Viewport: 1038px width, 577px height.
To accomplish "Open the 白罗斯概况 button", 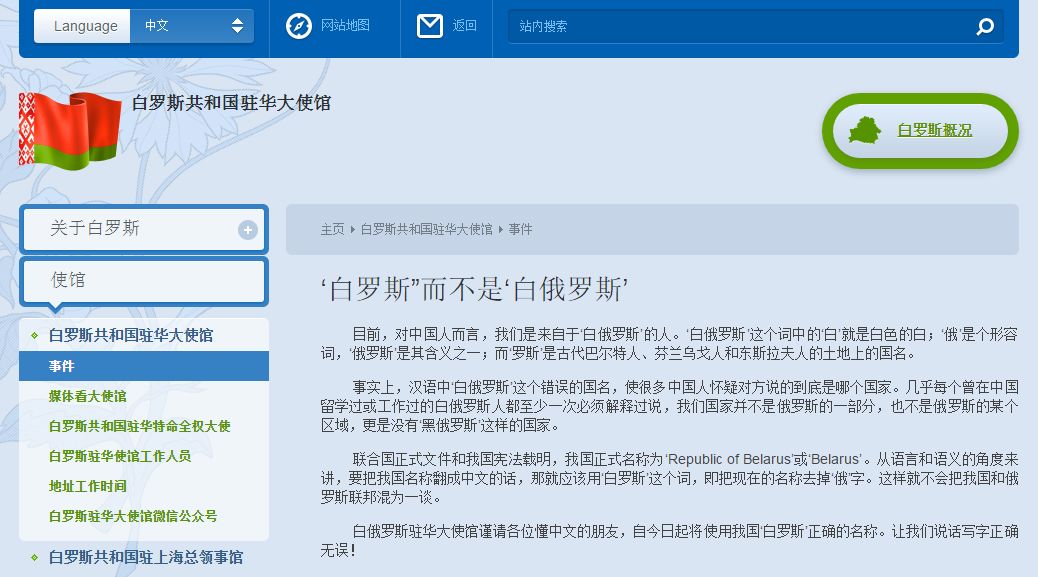I will tap(934, 130).
